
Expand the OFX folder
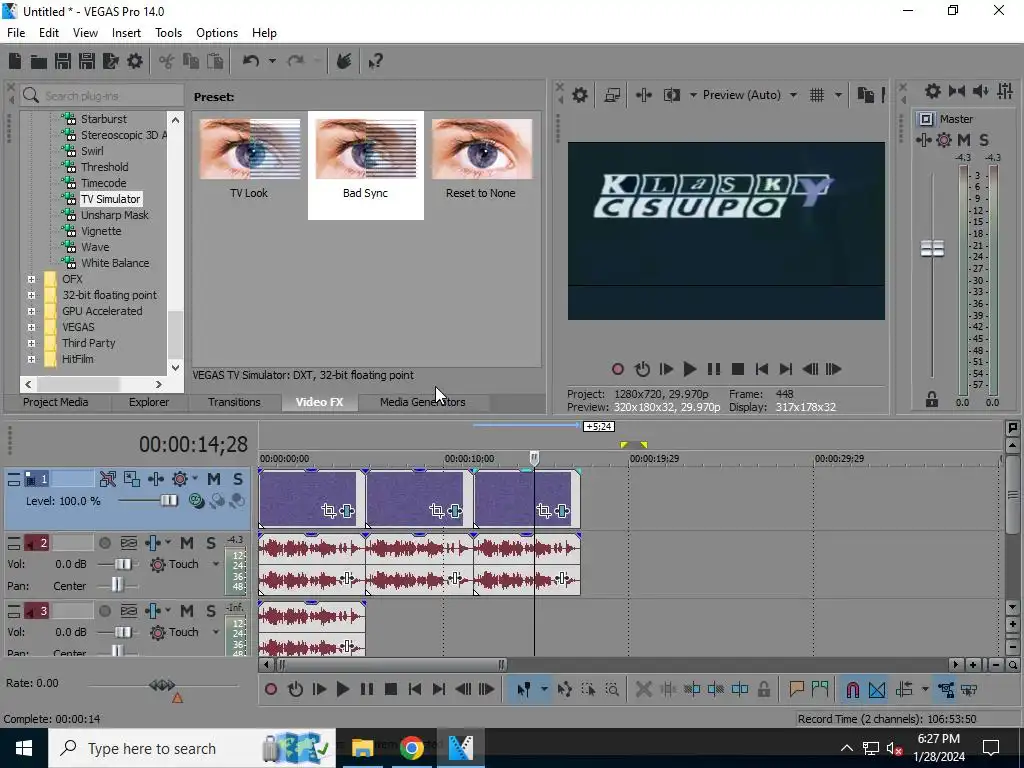point(31,280)
